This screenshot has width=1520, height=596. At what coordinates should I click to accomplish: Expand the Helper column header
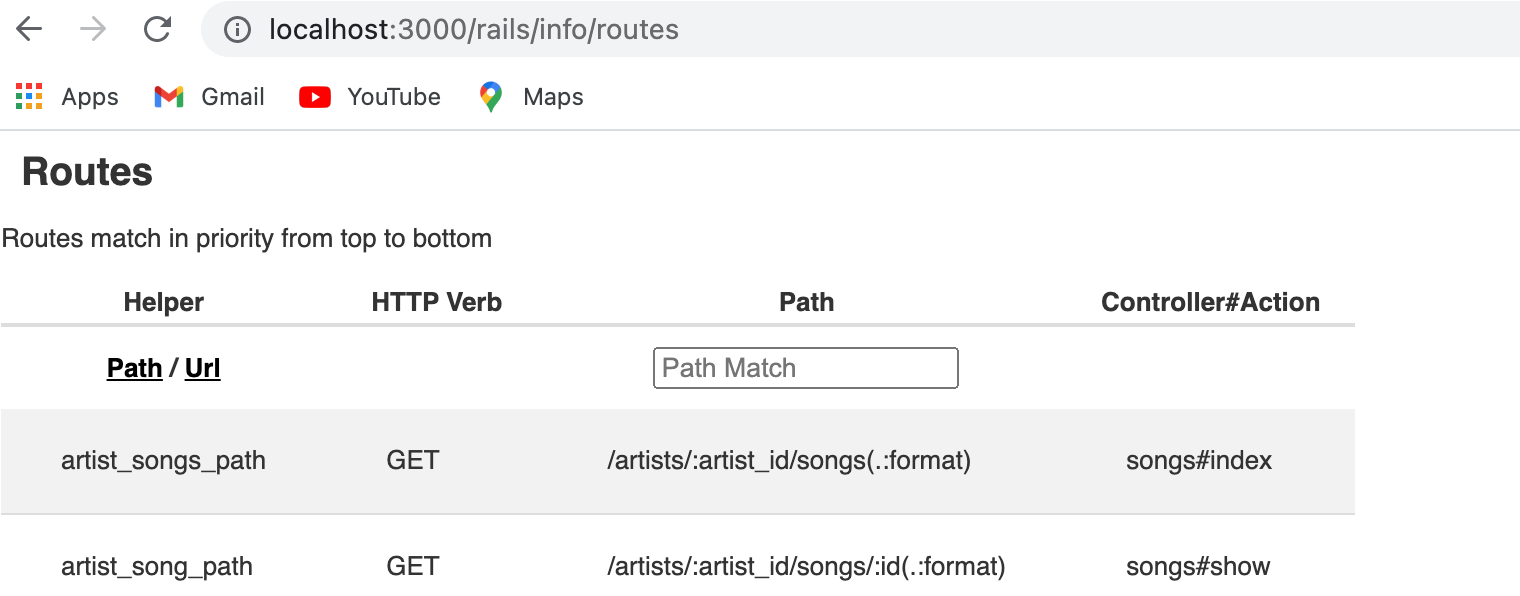pyautogui.click(x=163, y=301)
